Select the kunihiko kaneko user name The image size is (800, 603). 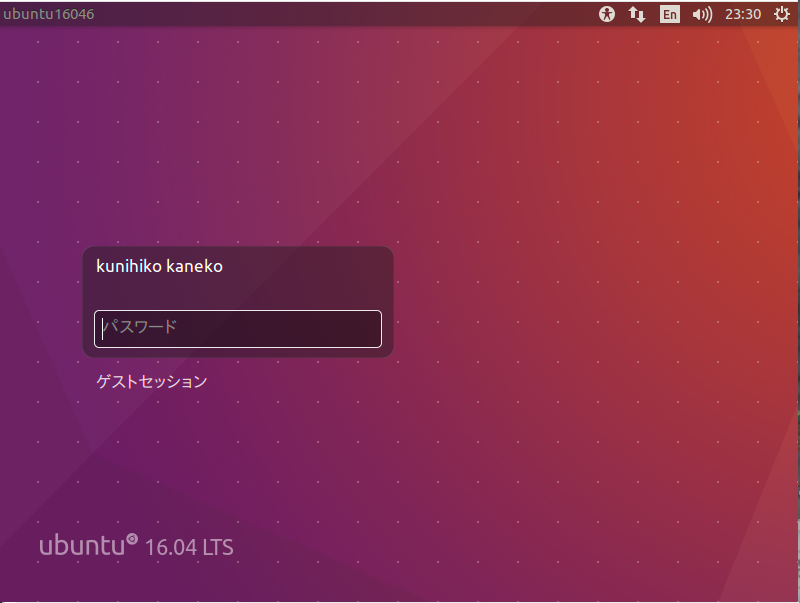159,266
